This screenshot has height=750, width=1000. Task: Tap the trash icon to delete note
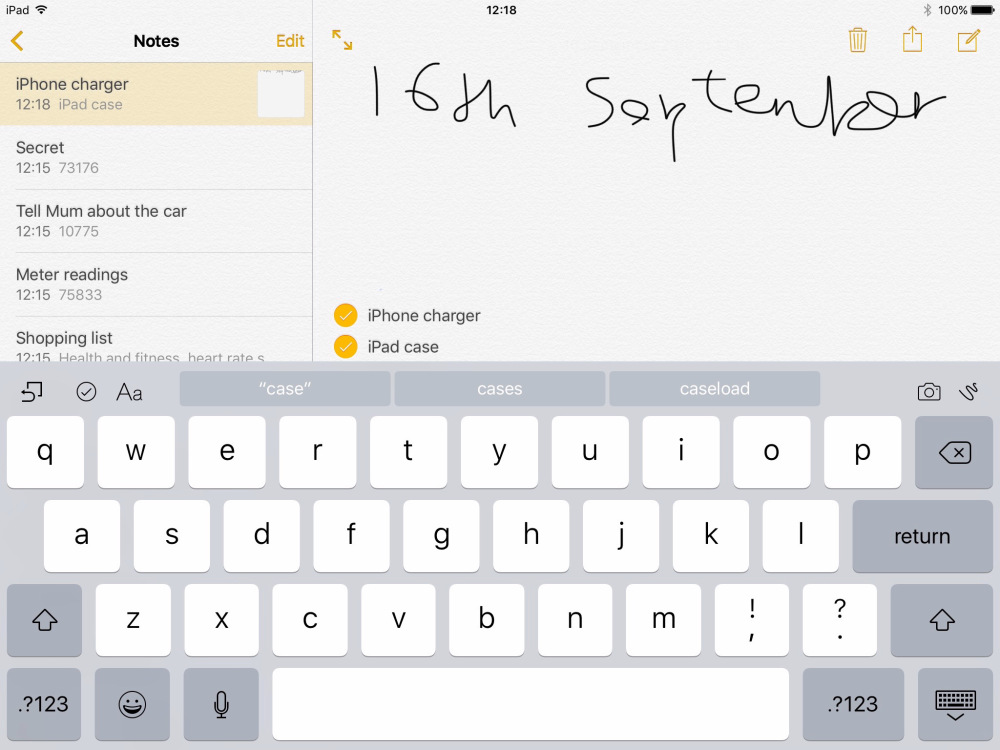coord(857,40)
